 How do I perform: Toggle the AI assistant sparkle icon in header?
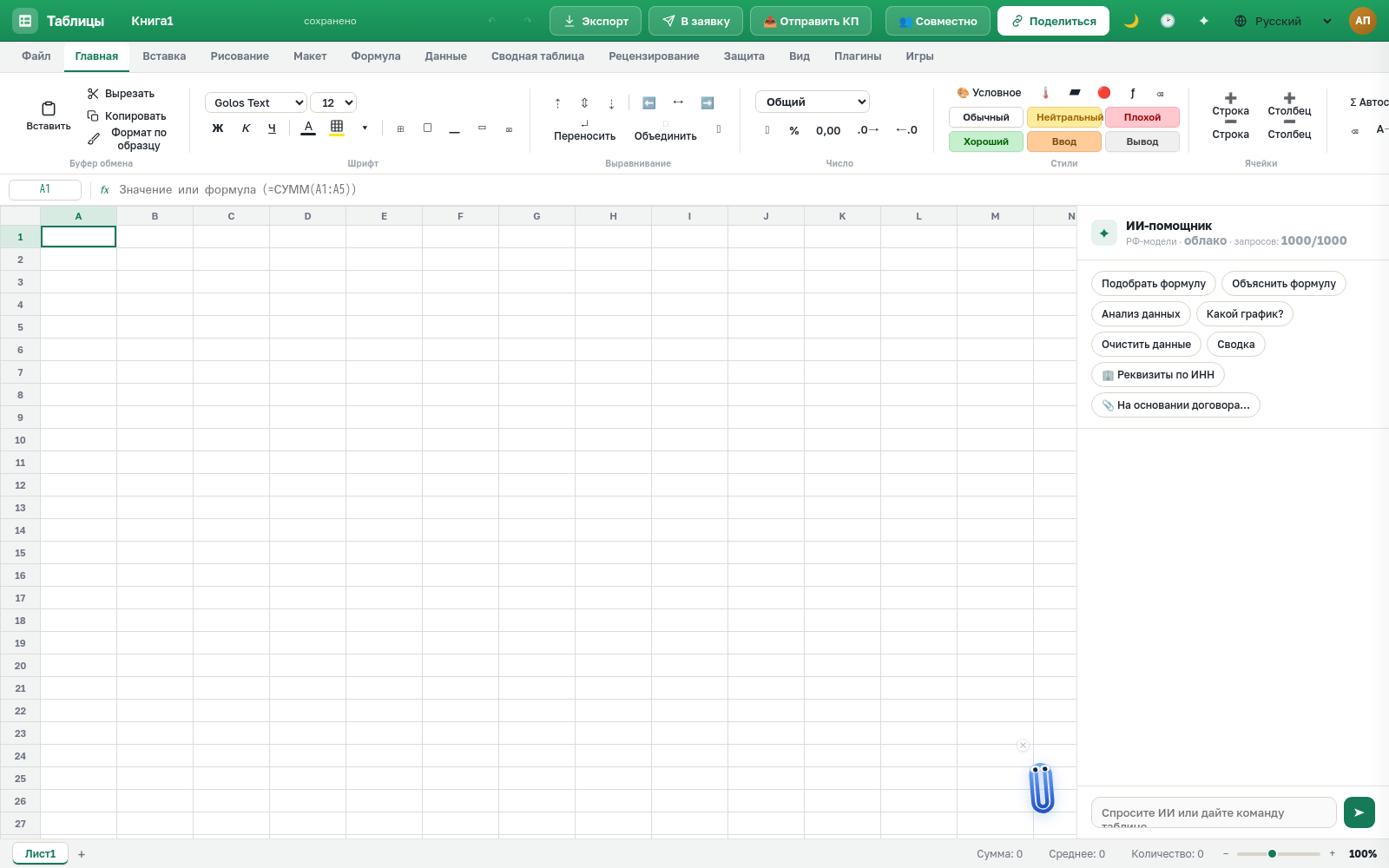tap(1204, 21)
